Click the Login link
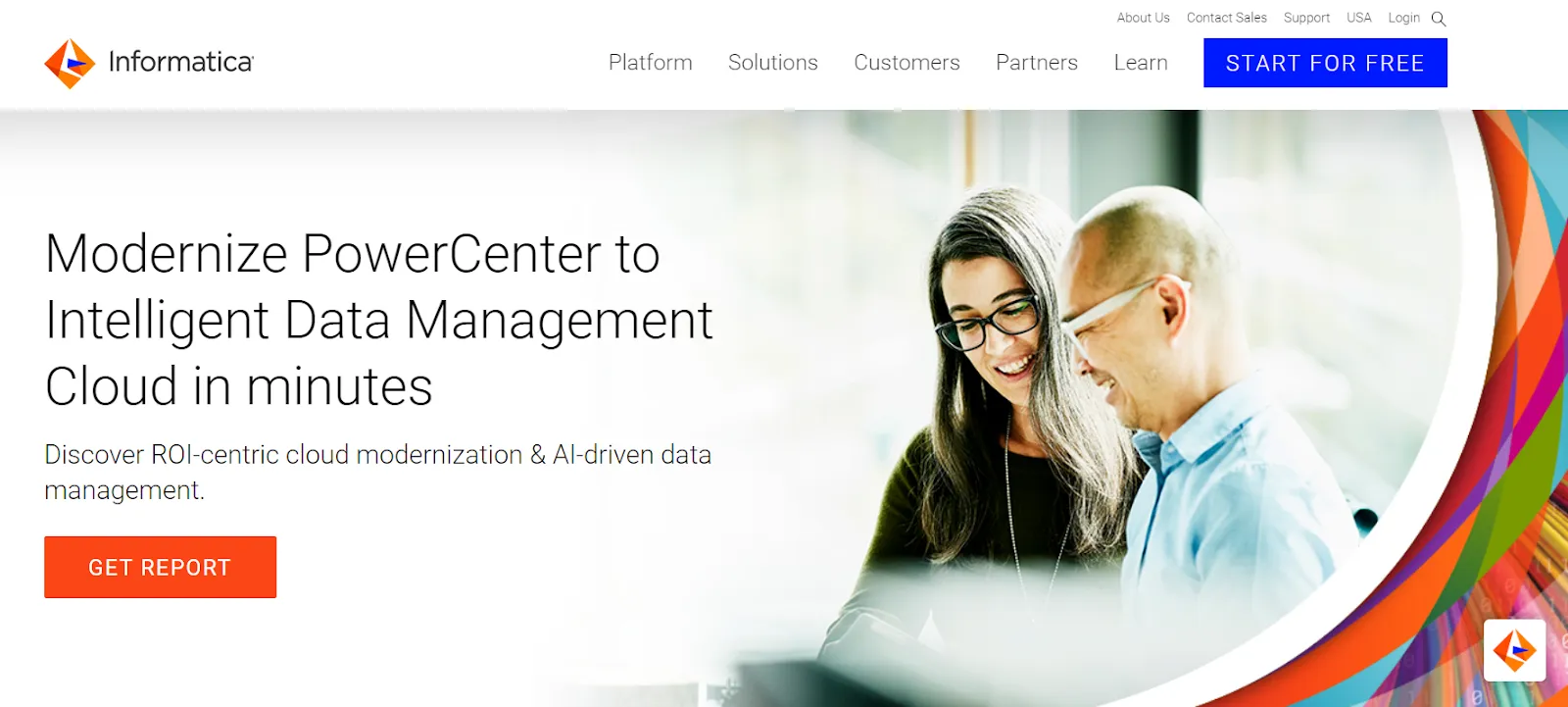 click(x=1403, y=18)
